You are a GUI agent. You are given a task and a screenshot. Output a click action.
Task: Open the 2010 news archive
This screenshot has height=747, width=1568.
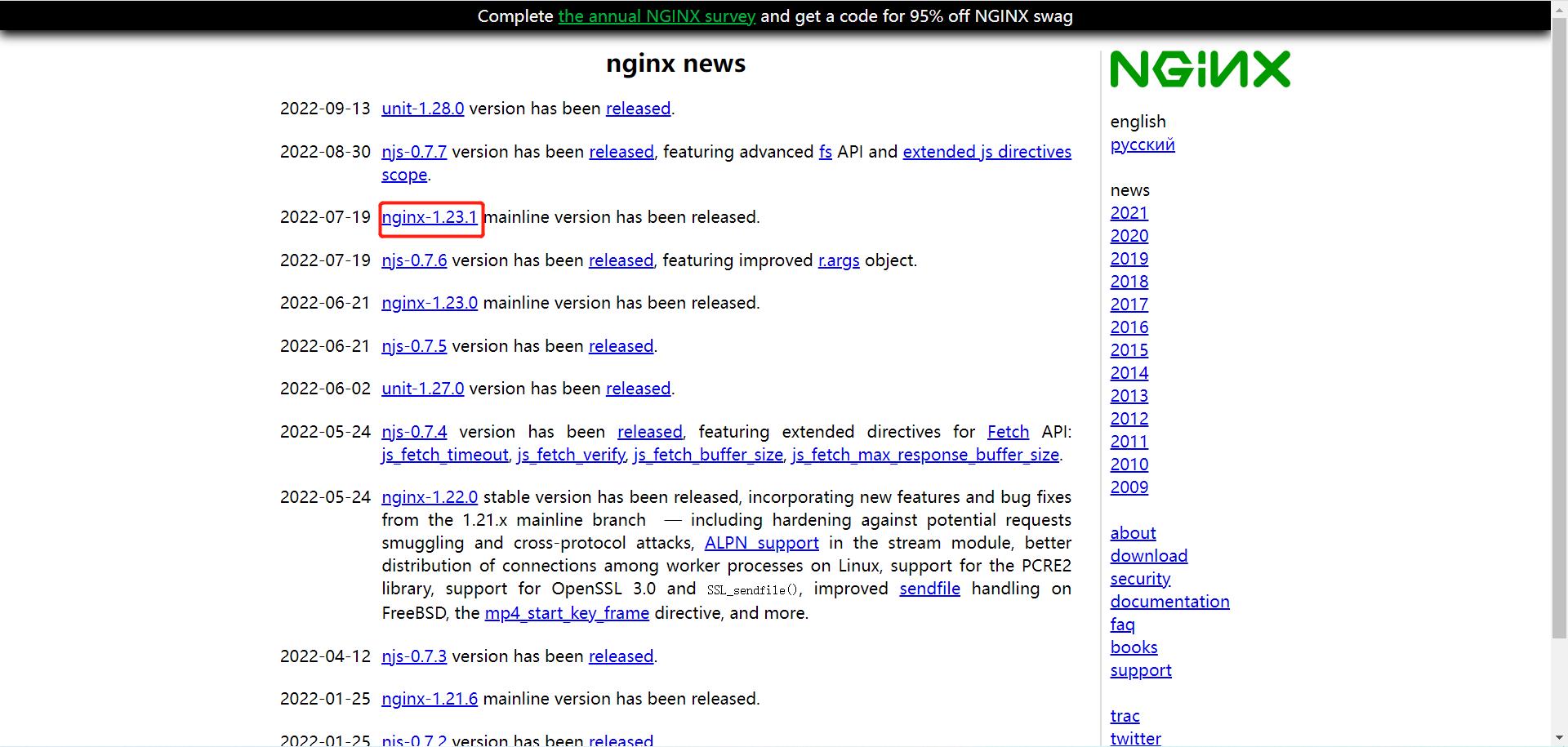pyautogui.click(x=1129, y=465)
